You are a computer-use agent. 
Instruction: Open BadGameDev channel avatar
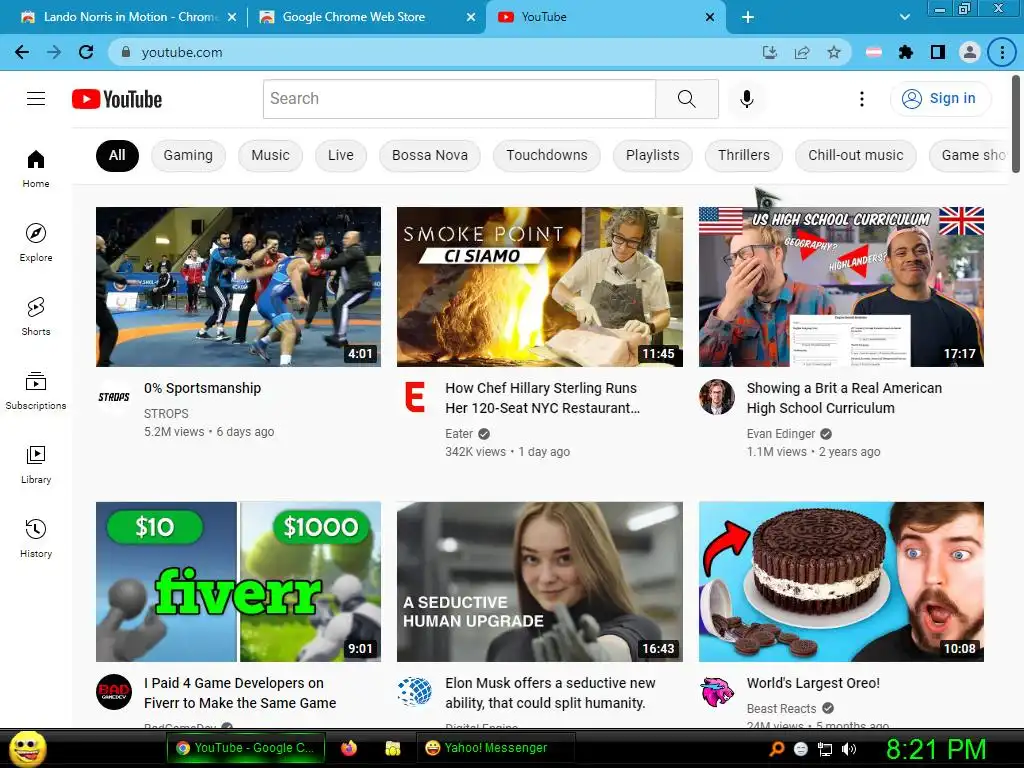114,692
